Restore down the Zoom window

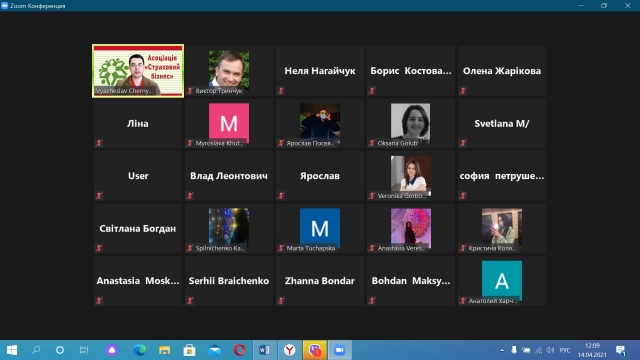pos(604,5)
